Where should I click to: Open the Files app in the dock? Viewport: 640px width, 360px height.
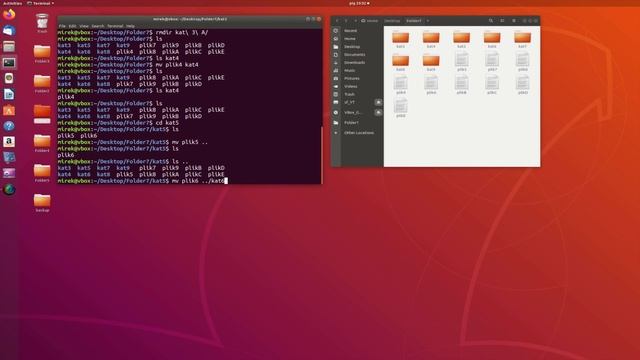coord(9,47)
